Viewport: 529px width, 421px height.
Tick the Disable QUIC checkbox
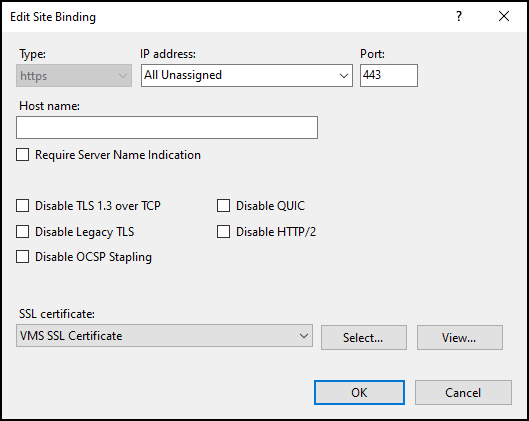tap(223, 205)
